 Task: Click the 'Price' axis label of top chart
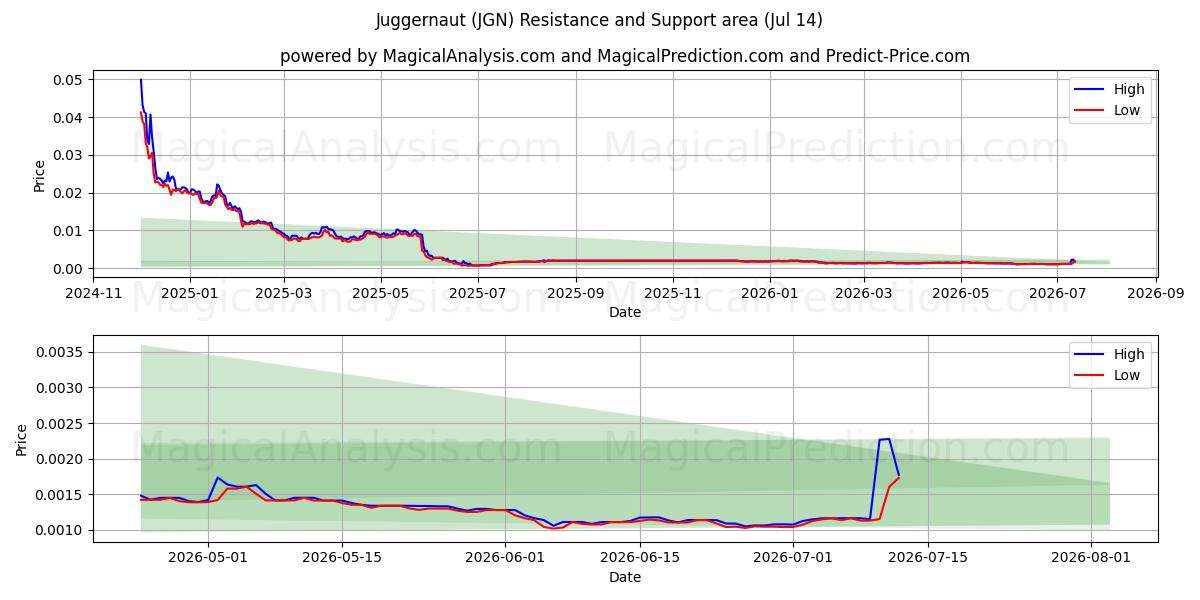coord(39,176)
